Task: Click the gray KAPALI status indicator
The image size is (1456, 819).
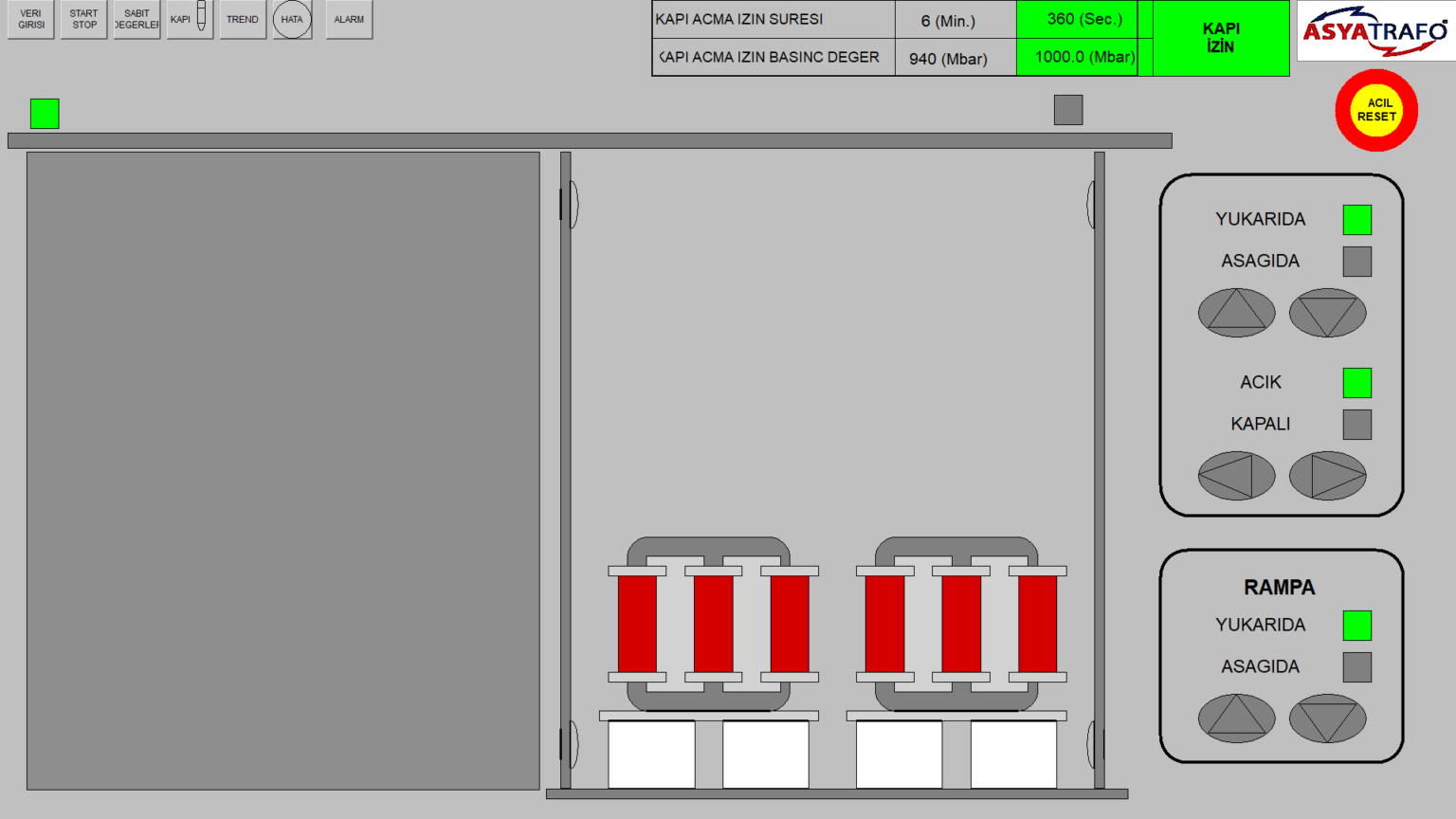Action: click(1356, 425)
